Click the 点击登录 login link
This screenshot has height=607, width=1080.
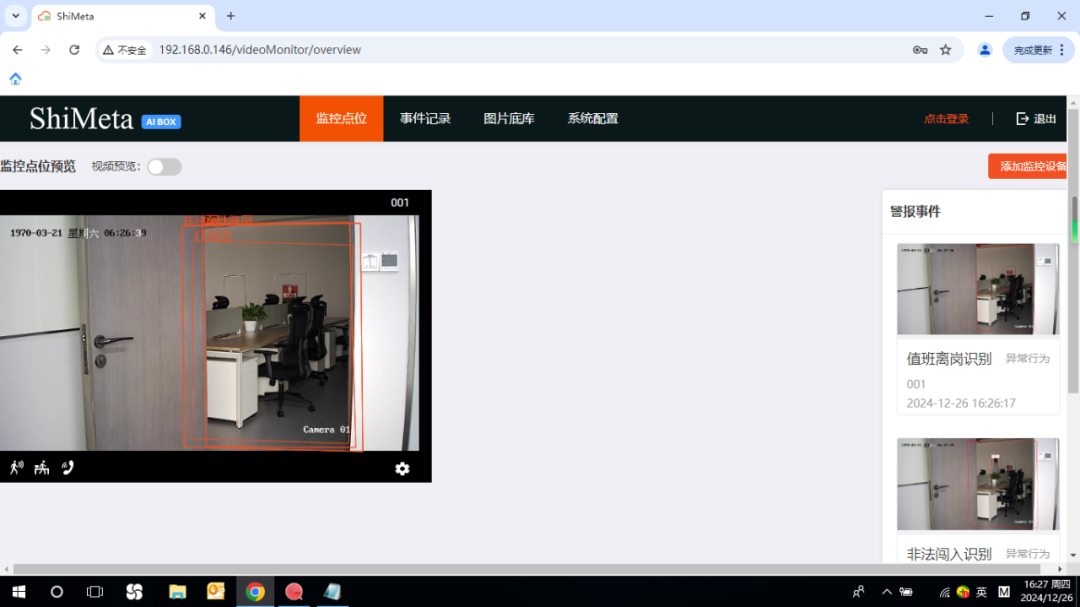(946, 119)
